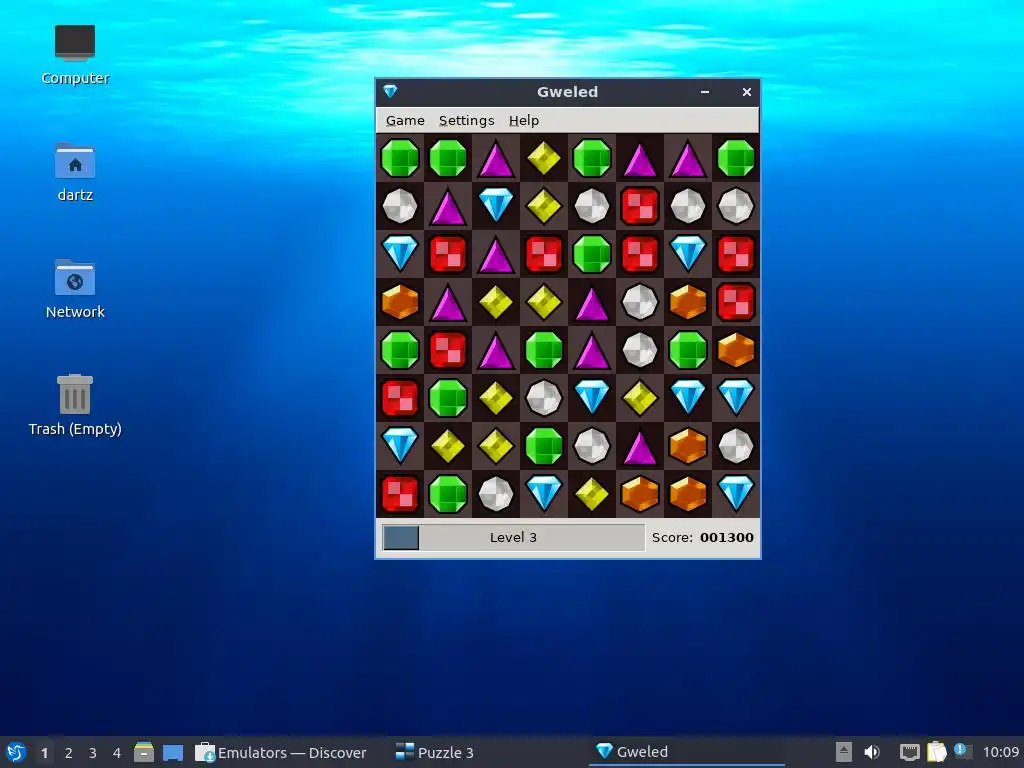
Task: Open the clipboard tray icon
Action: click(x=936, y=752)
